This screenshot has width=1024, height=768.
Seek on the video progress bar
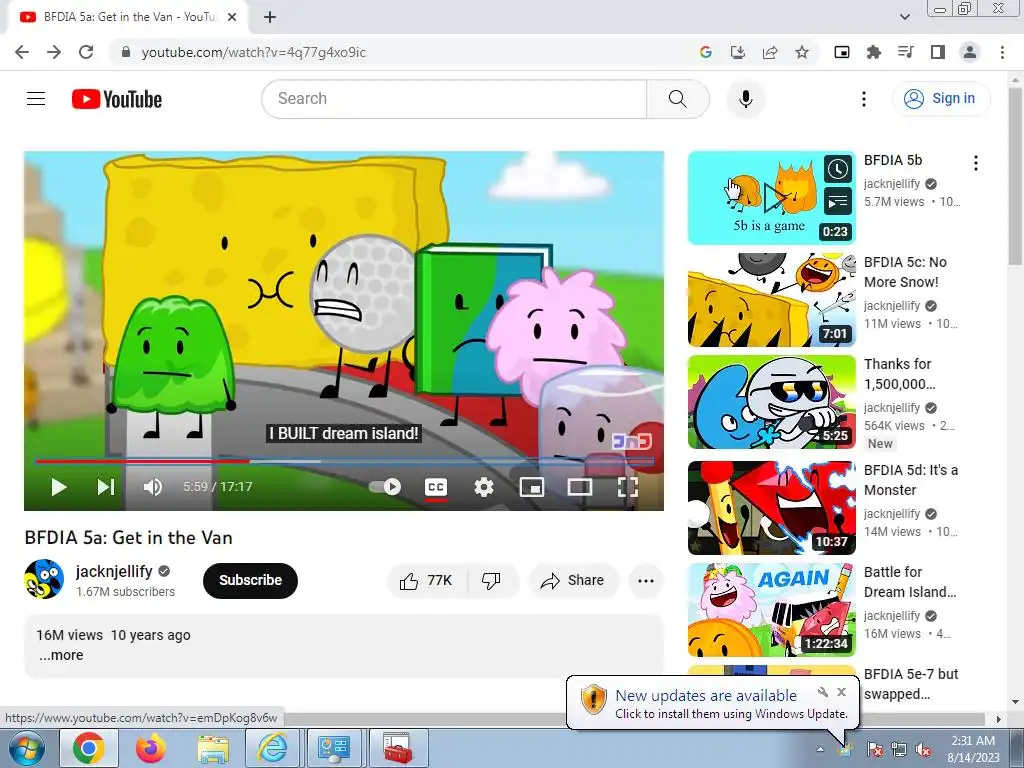pos(344,461)
